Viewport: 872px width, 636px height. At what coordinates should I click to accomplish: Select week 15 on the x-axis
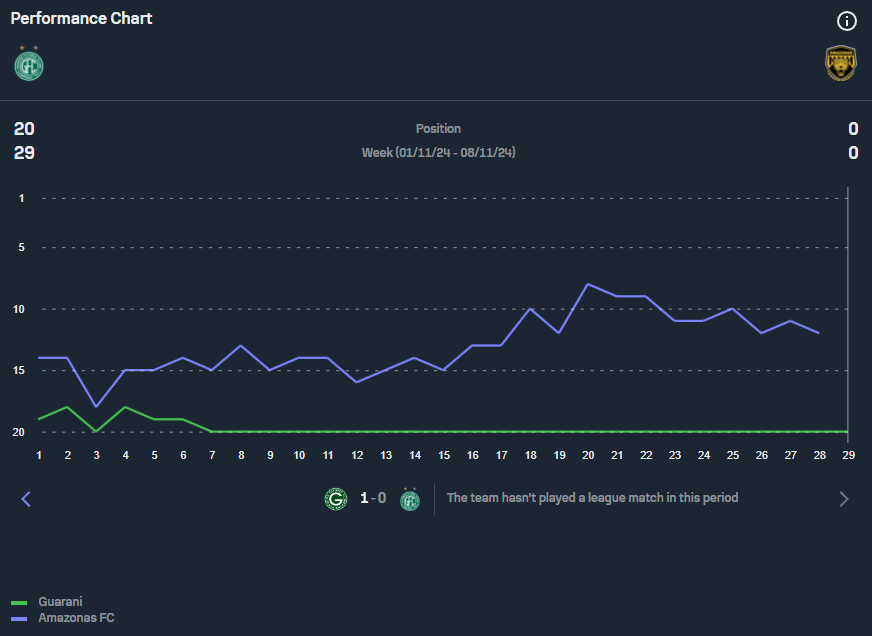click(444, 455)
